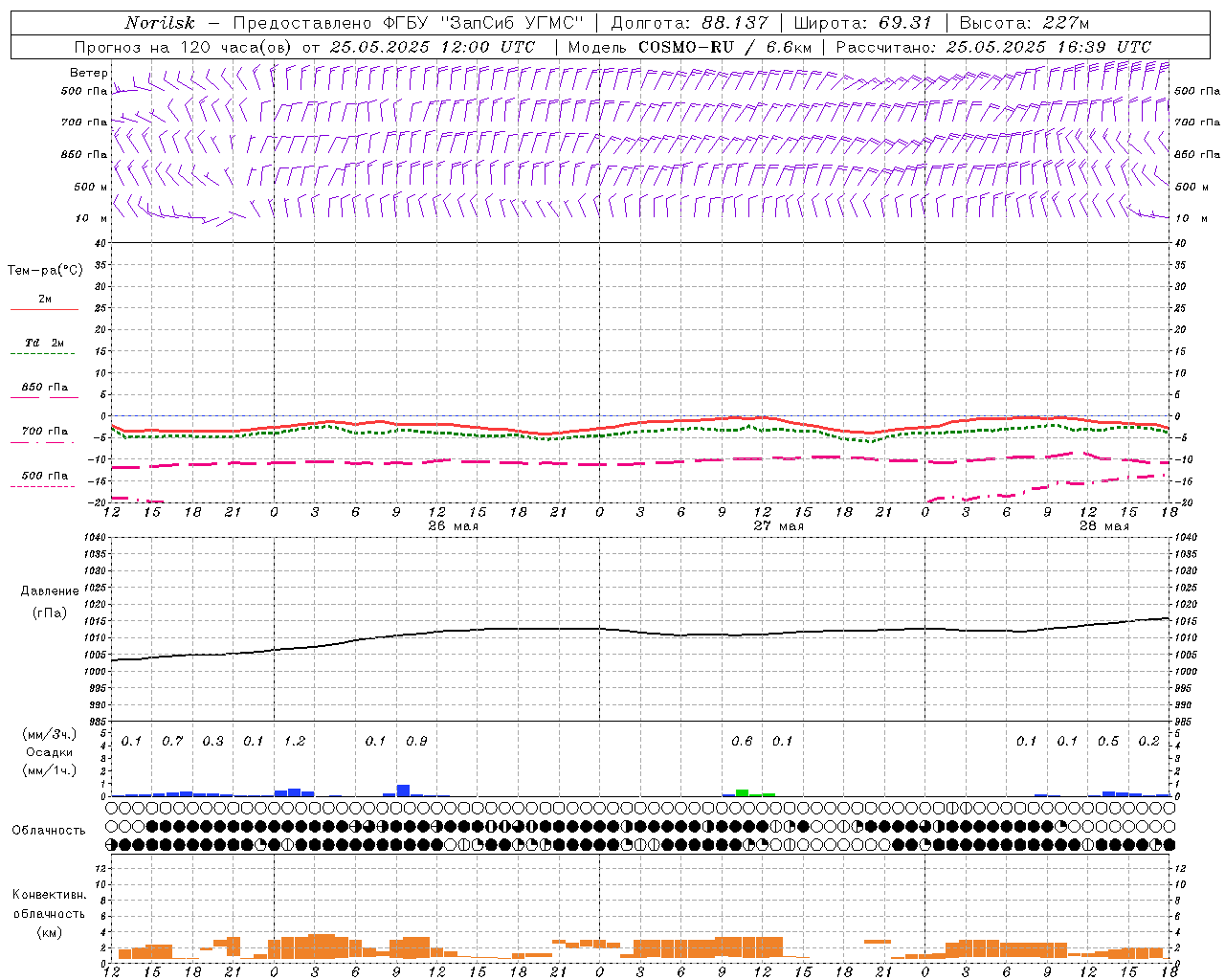Click the 'Рассчитано: 25.05.2025 16:39 UTC' timestamp
1225x980 pixels.
pyautogui.click(x=993, y=47)
